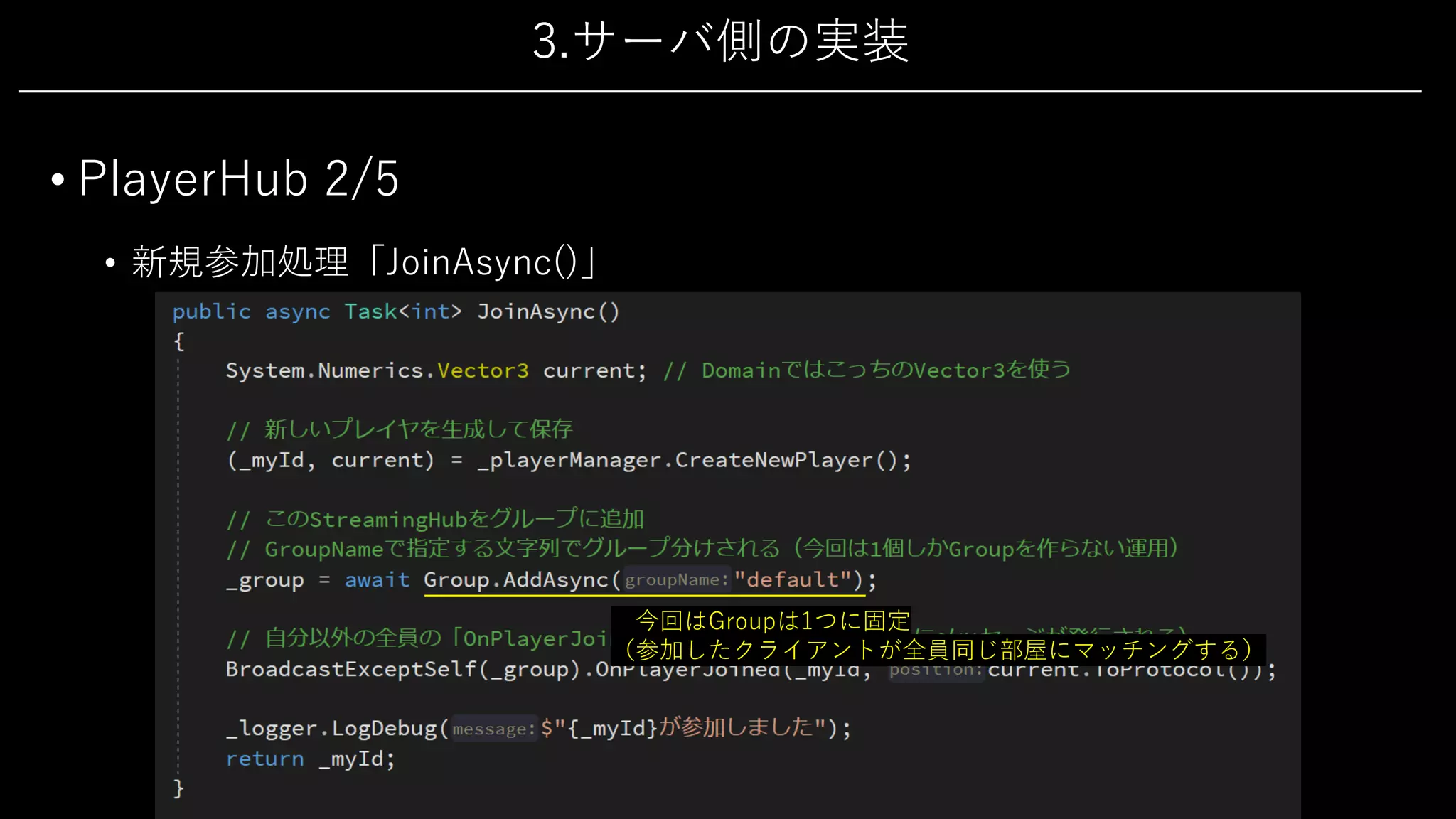The width and height of the screenshot is (1456, 819).
Task: Click the comment DomainではこっちのVector3を使う
Action: point(867,370)
